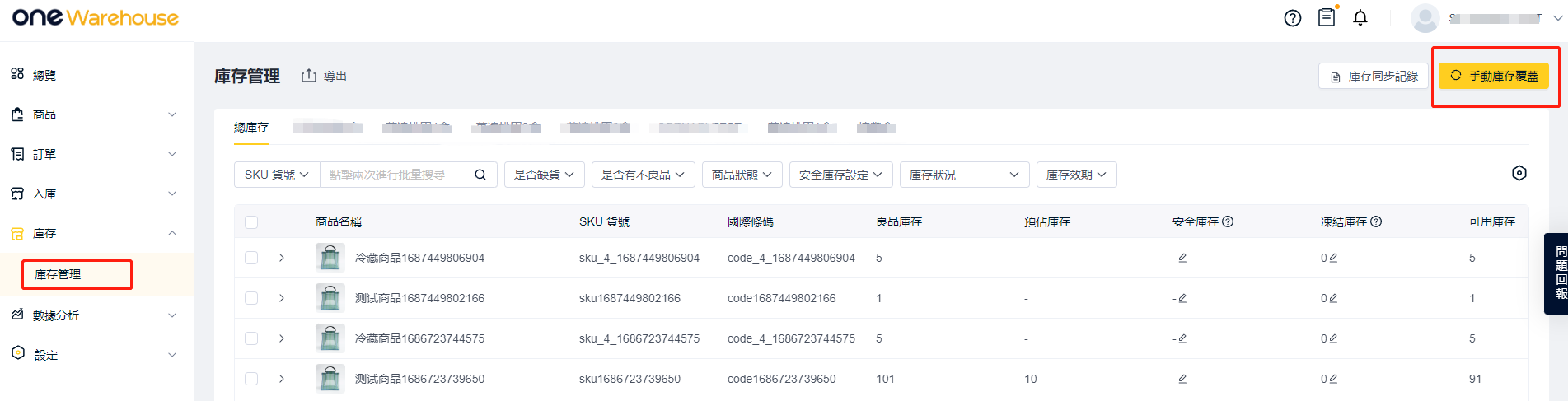Open the notification bell
The width and height of the screenshot is (1568, 401).
[1360, 18]
